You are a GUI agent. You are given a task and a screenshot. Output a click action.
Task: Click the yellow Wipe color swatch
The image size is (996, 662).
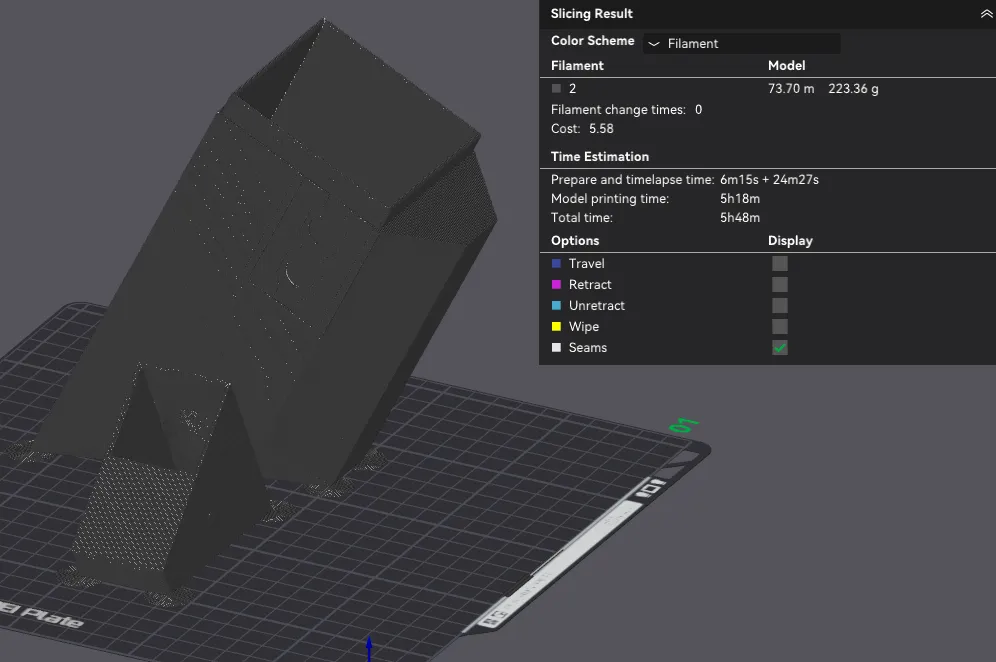[556, 327]
